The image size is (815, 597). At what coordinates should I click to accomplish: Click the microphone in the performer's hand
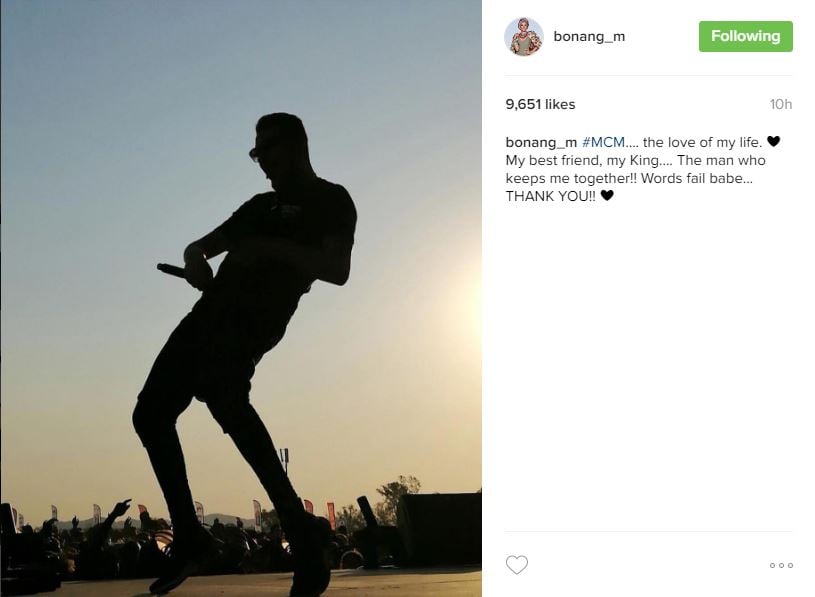coord(172,270)
